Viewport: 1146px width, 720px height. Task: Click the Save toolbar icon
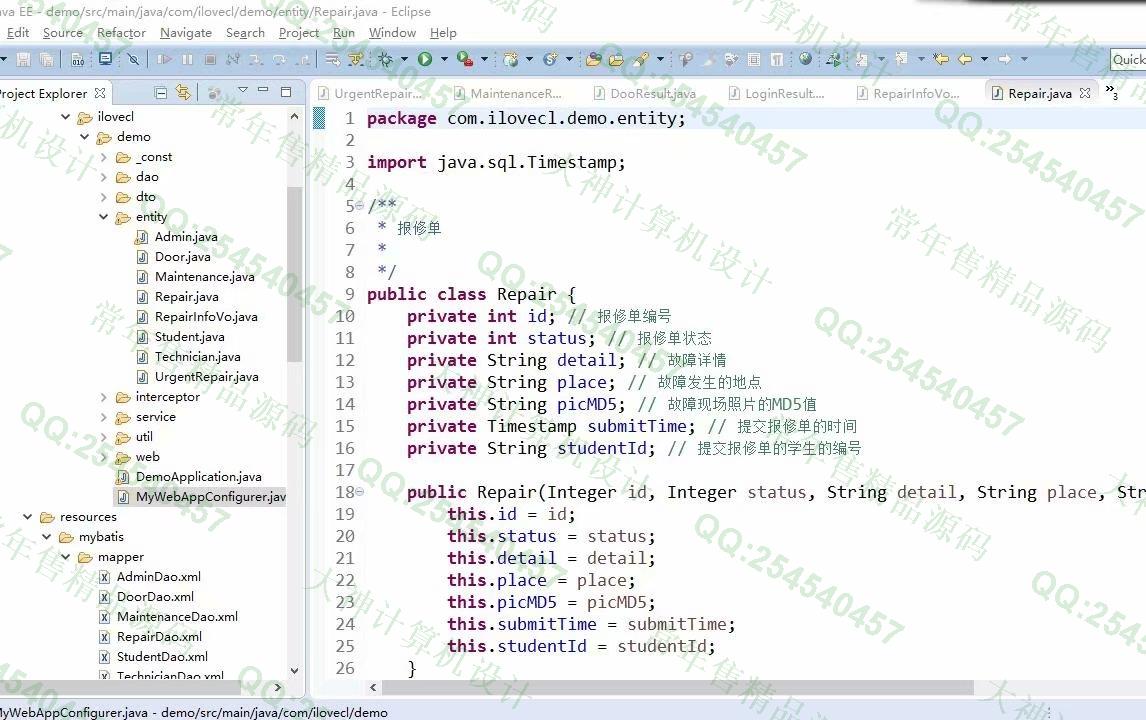point(23,59)
